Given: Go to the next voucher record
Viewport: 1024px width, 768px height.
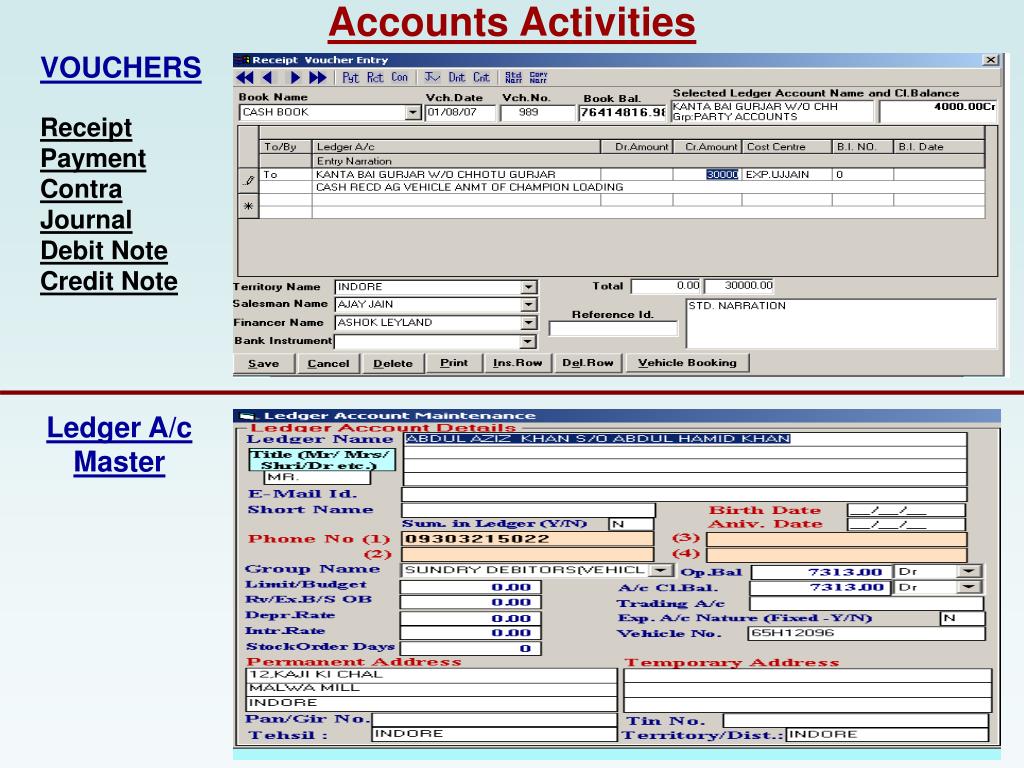Looking at the screenshot, I should coord(295,78).
